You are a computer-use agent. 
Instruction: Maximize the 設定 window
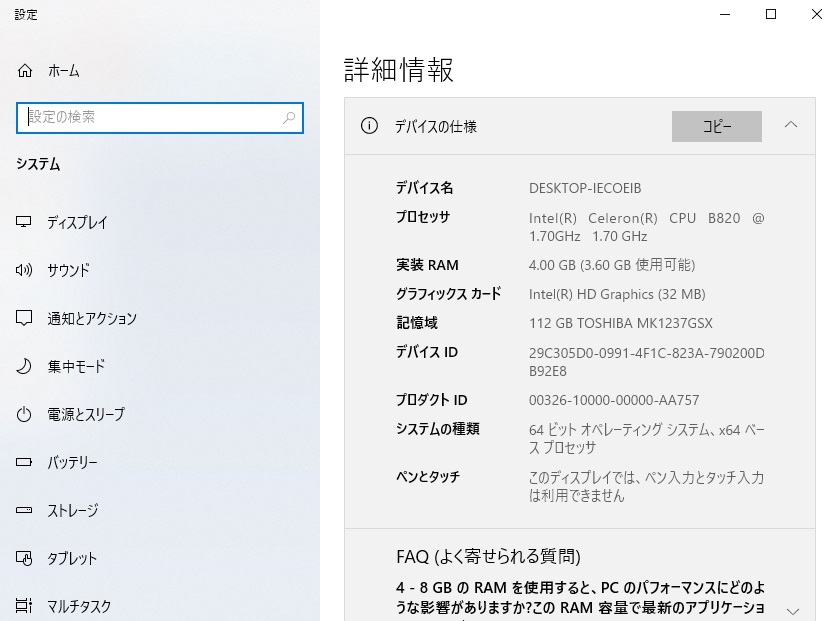(771, 14)
